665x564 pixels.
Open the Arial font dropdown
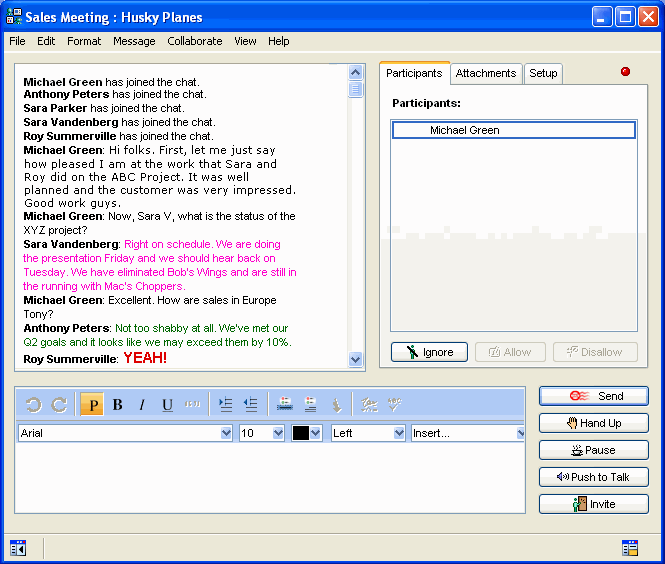click(x=226, y=433)
